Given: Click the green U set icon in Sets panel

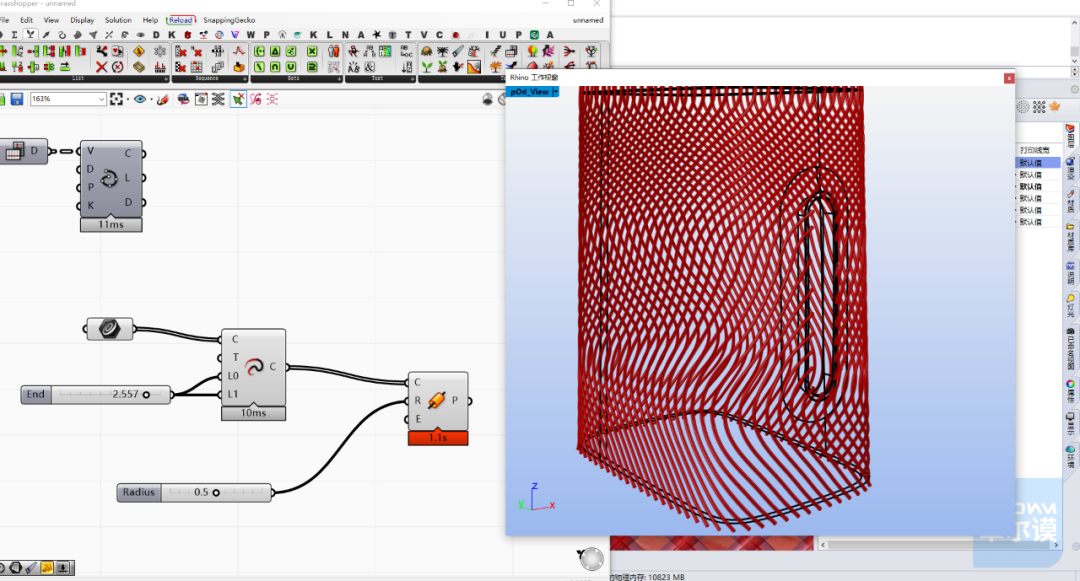Looking at the screenshot, I should (291, 67).
